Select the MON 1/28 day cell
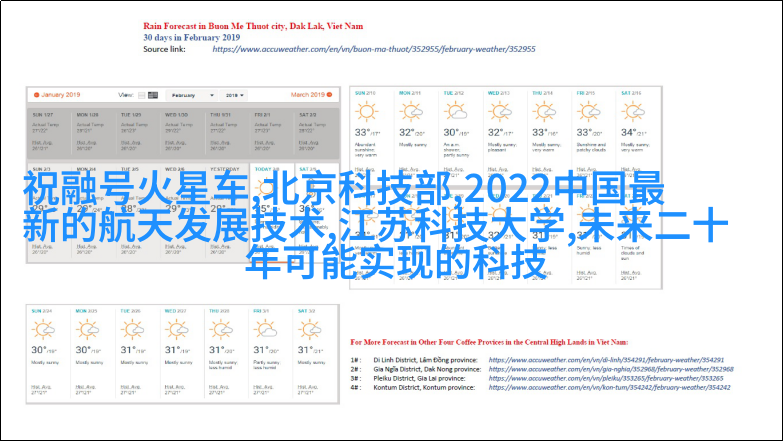 pos(93,133)
